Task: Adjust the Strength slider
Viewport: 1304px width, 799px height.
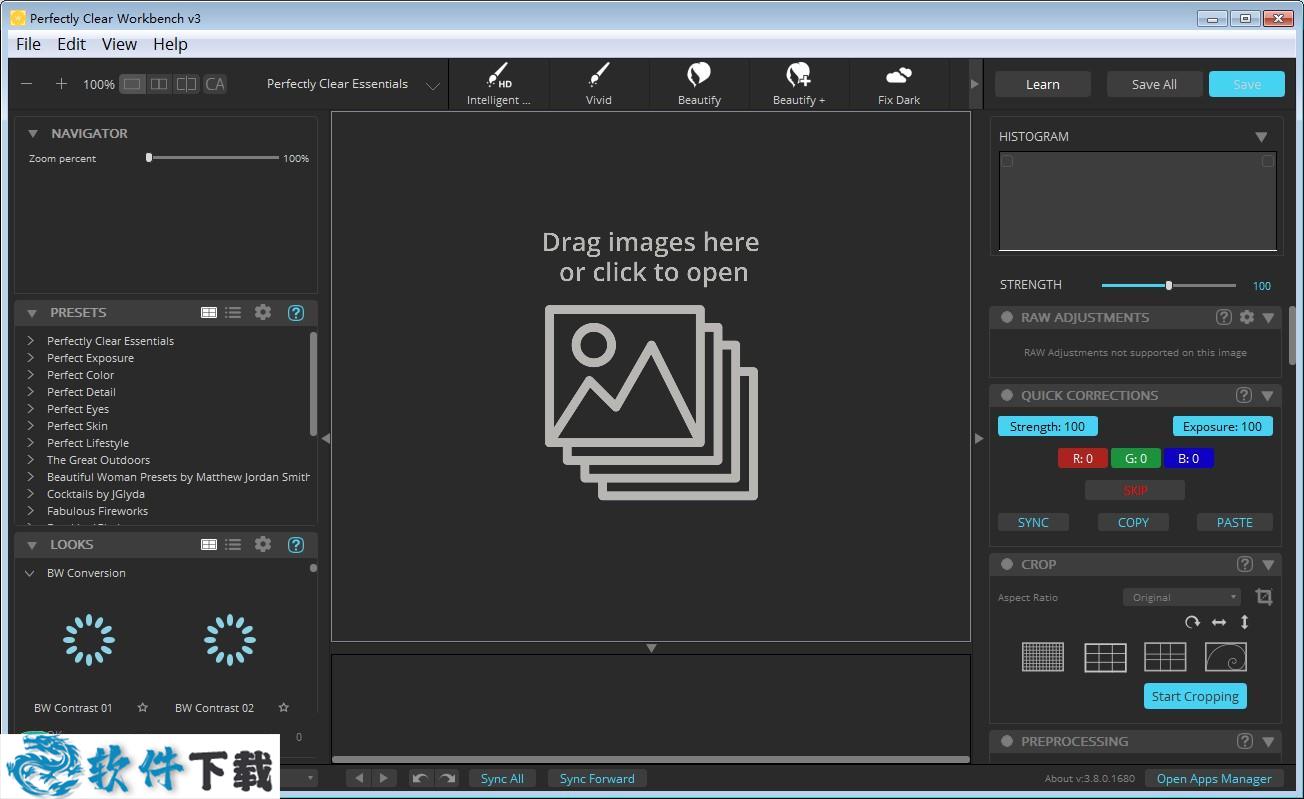Action: (1169, 285)
